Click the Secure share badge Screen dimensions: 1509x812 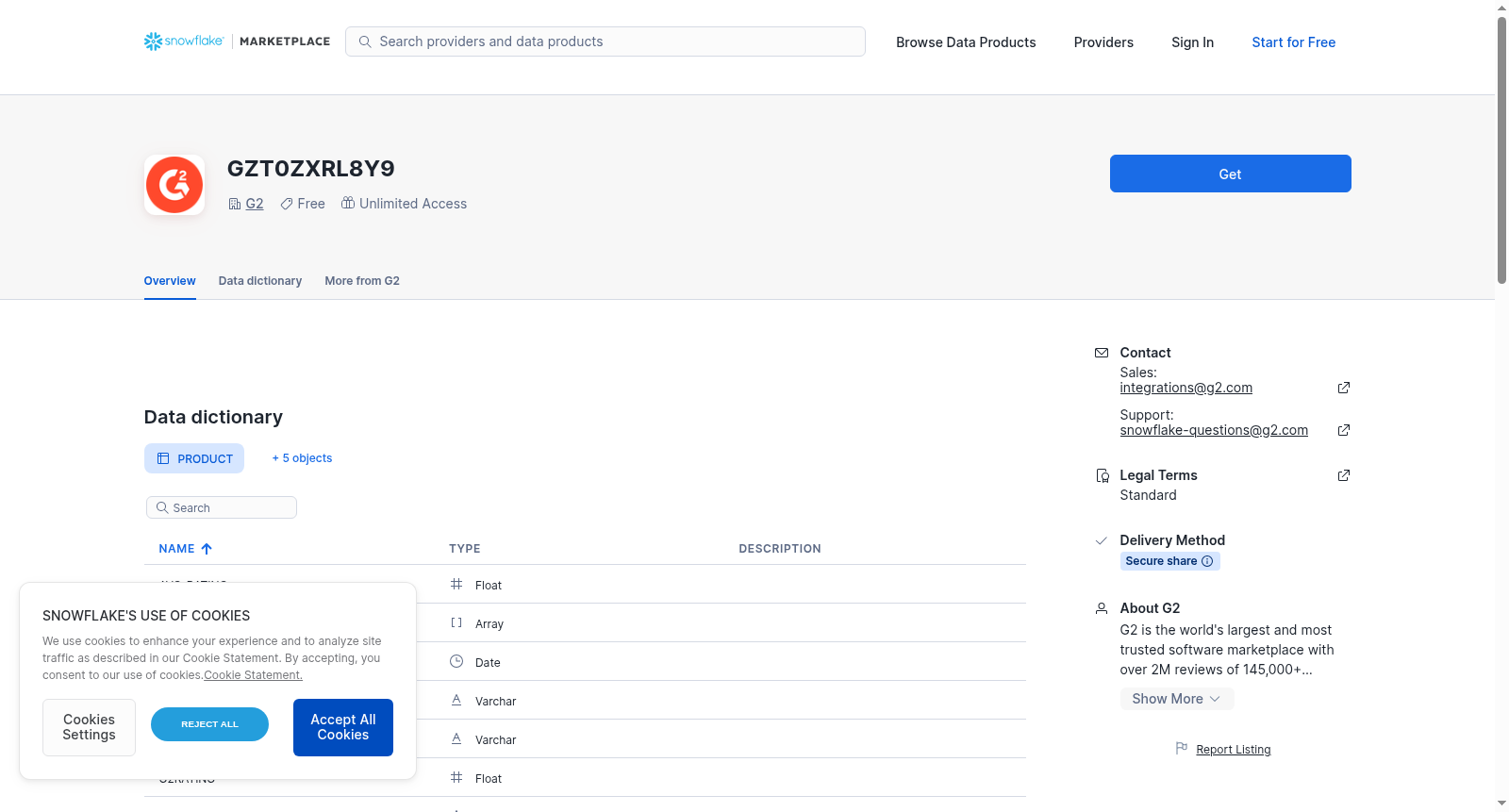tap(1169, 561)
